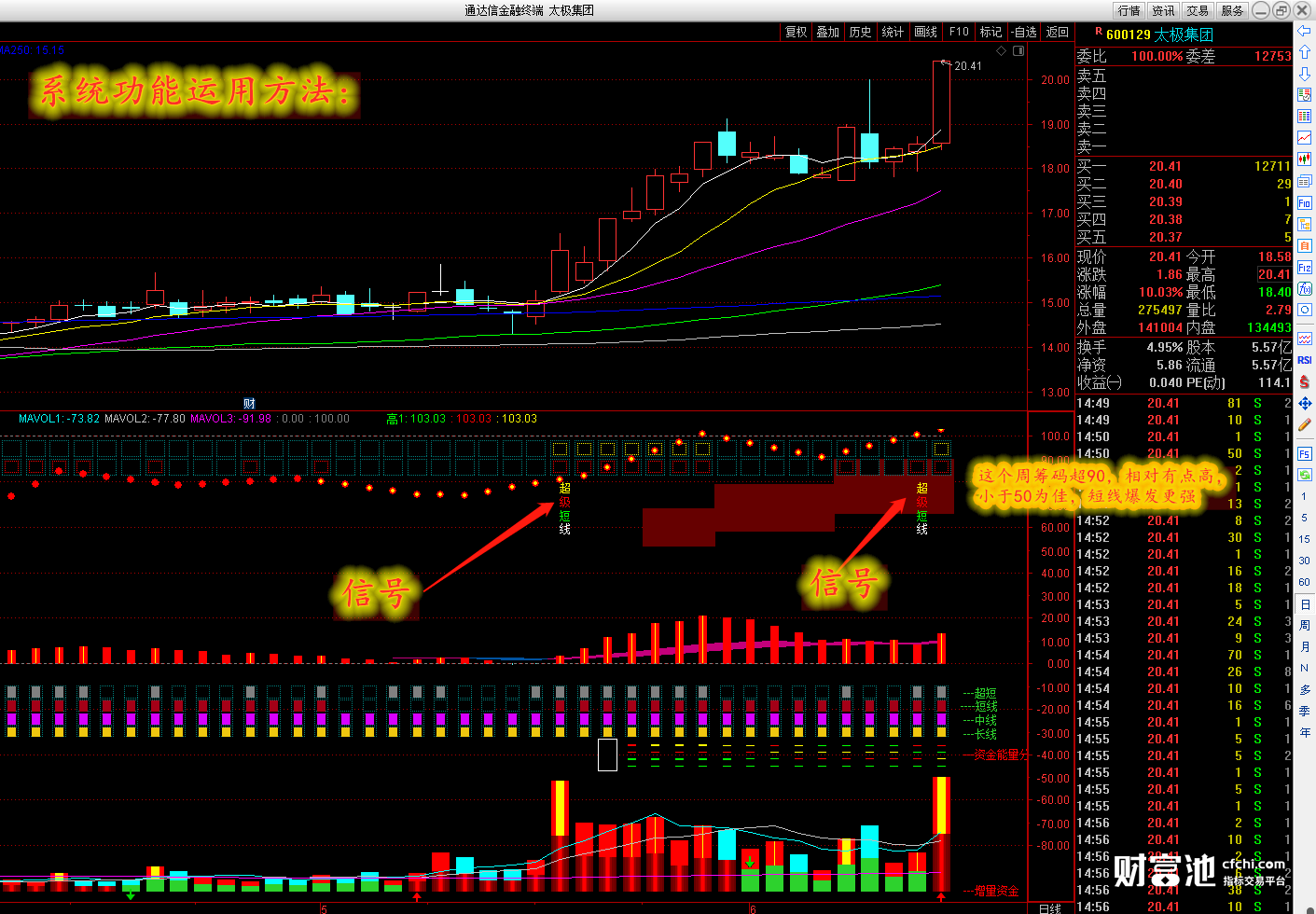
Task: Switch to 30-minute period
Action: pos(1304,561)
